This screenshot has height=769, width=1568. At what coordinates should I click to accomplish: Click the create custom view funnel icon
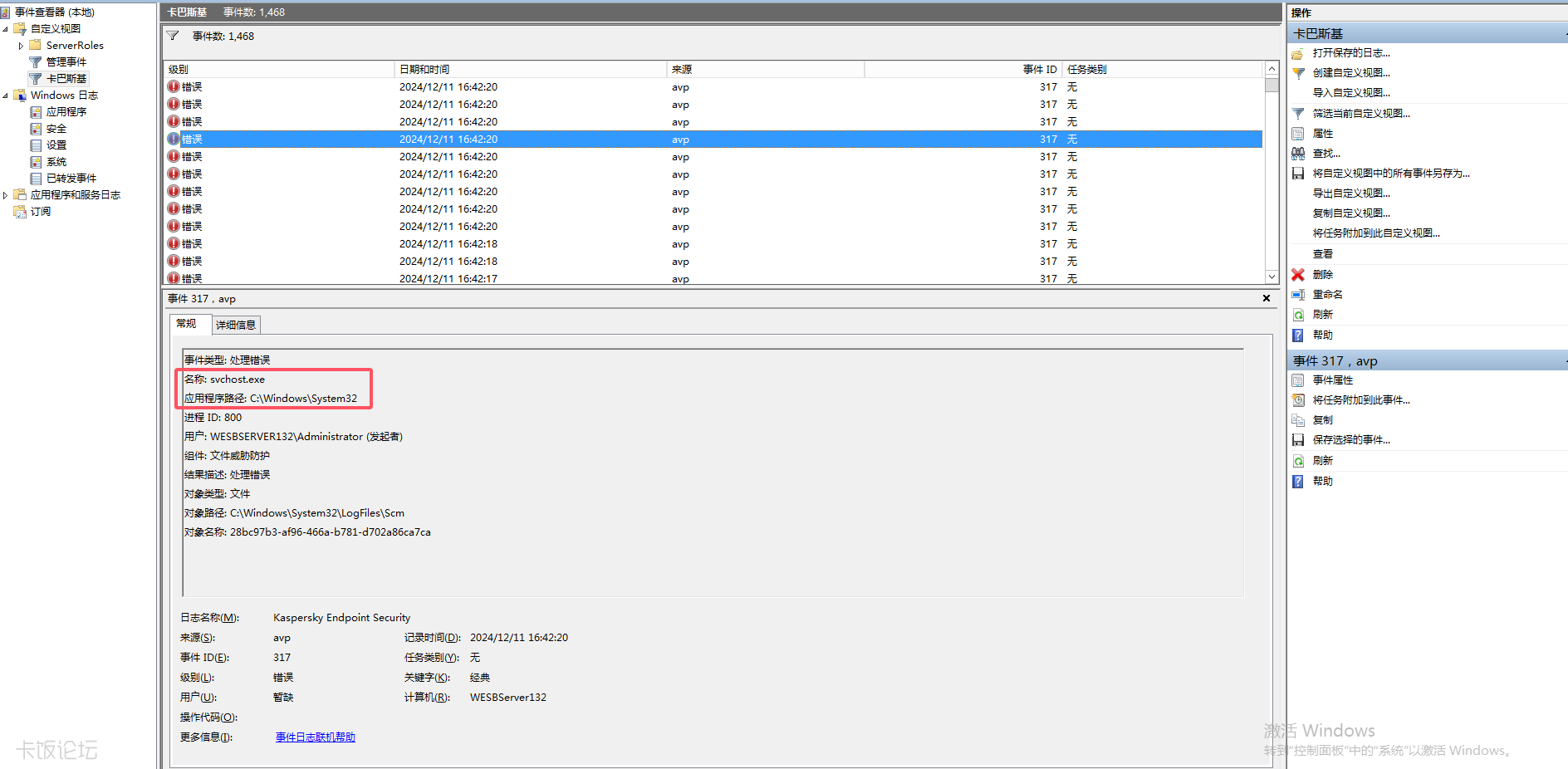1298,73
